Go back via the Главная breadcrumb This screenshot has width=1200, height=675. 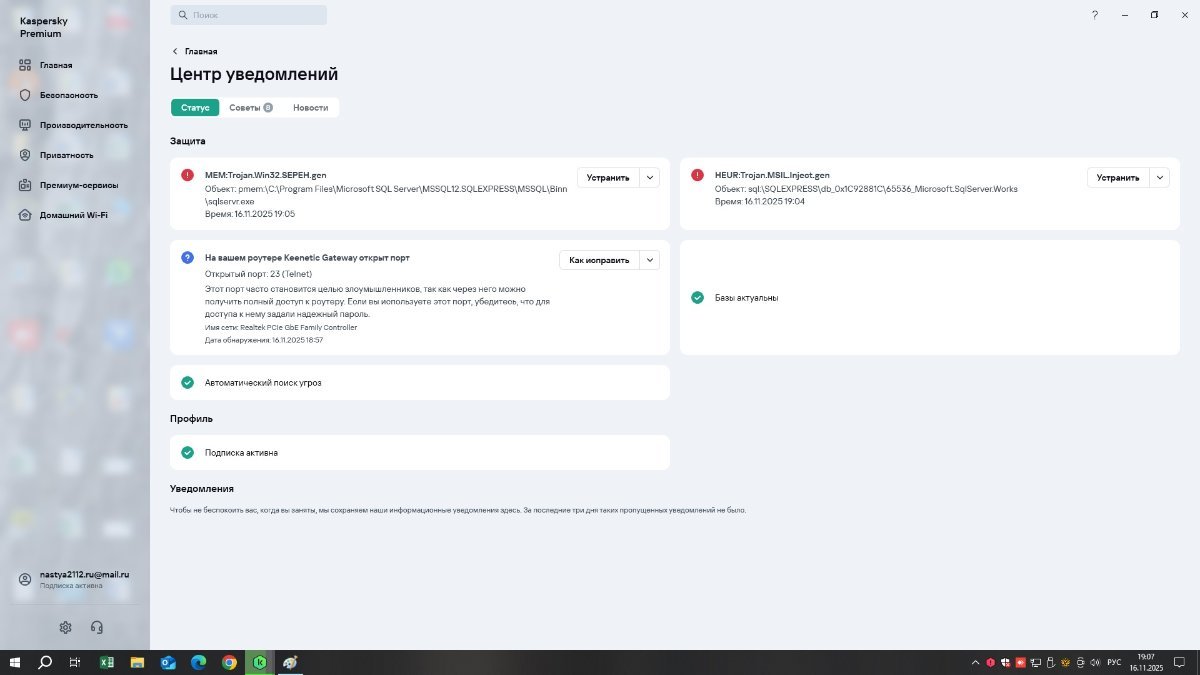click(195, 51)
